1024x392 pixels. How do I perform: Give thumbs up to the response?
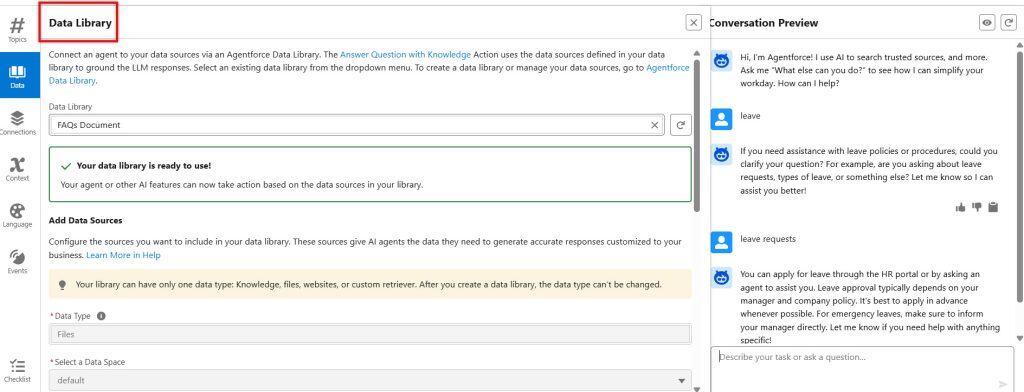click(960, 207)
